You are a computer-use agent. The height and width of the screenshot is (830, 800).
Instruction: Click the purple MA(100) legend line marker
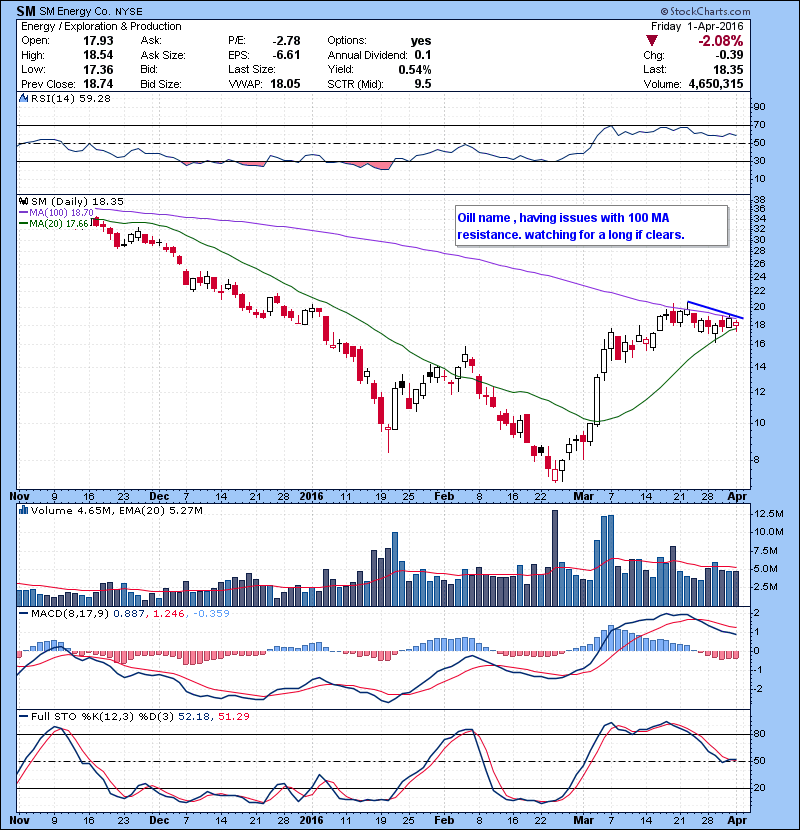click(x=24, y=212)
